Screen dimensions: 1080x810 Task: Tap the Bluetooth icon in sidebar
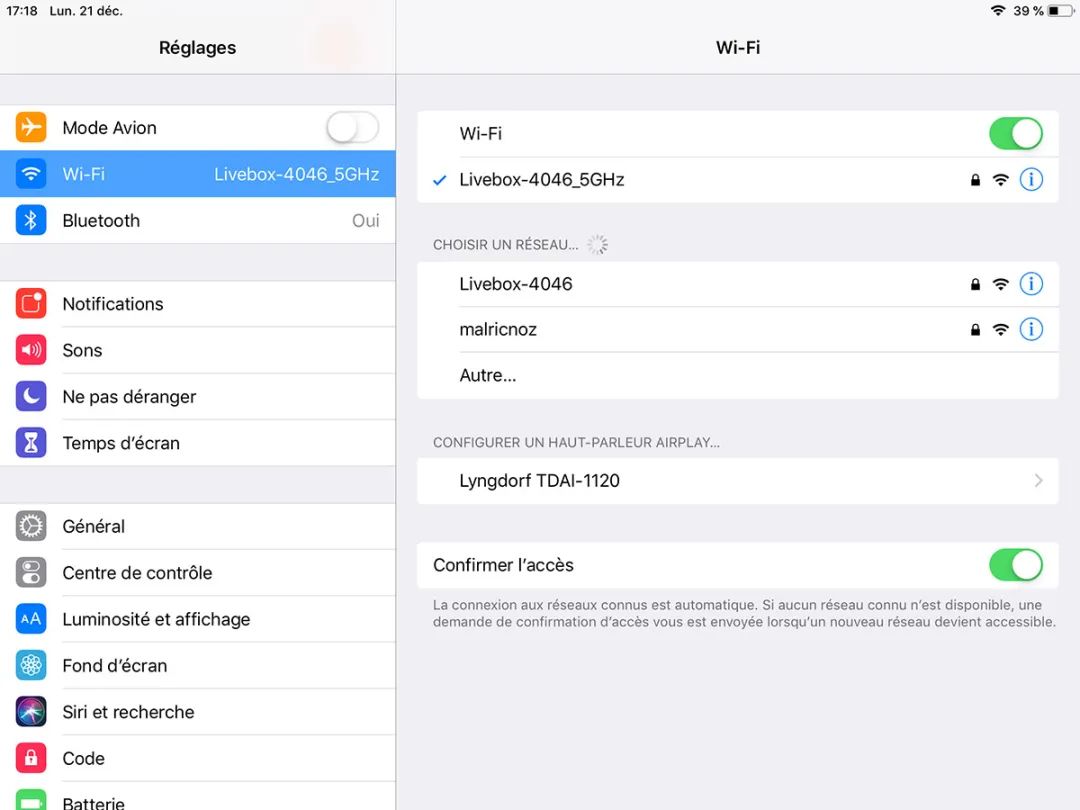click(31, 221)
